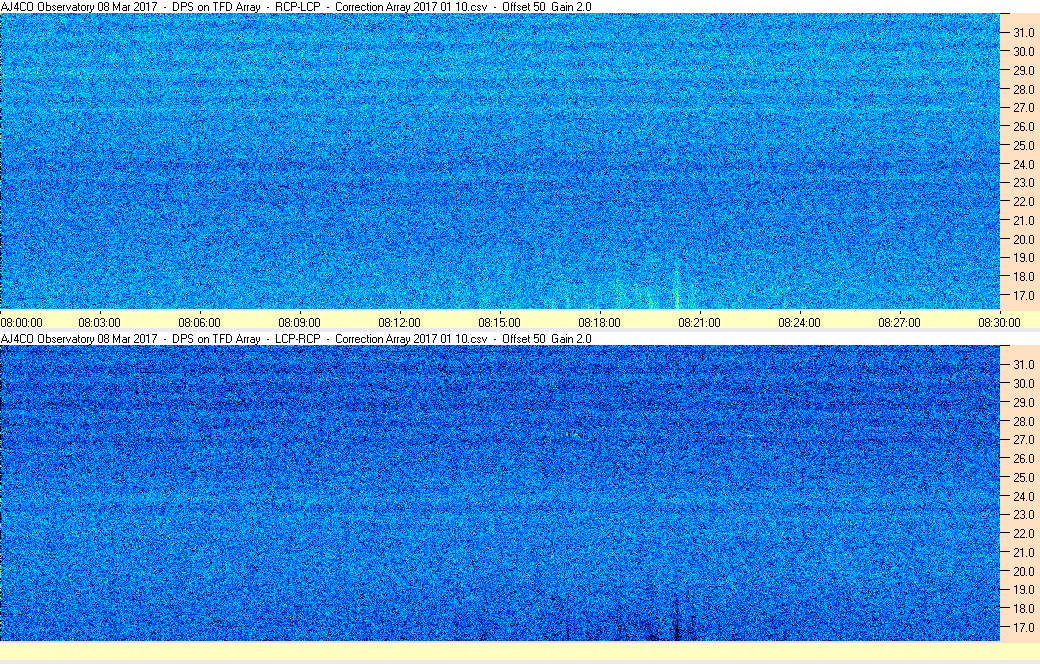1040x664 pixels.
Task: Click the 08:24:00 time axis label
Action: 799,323
